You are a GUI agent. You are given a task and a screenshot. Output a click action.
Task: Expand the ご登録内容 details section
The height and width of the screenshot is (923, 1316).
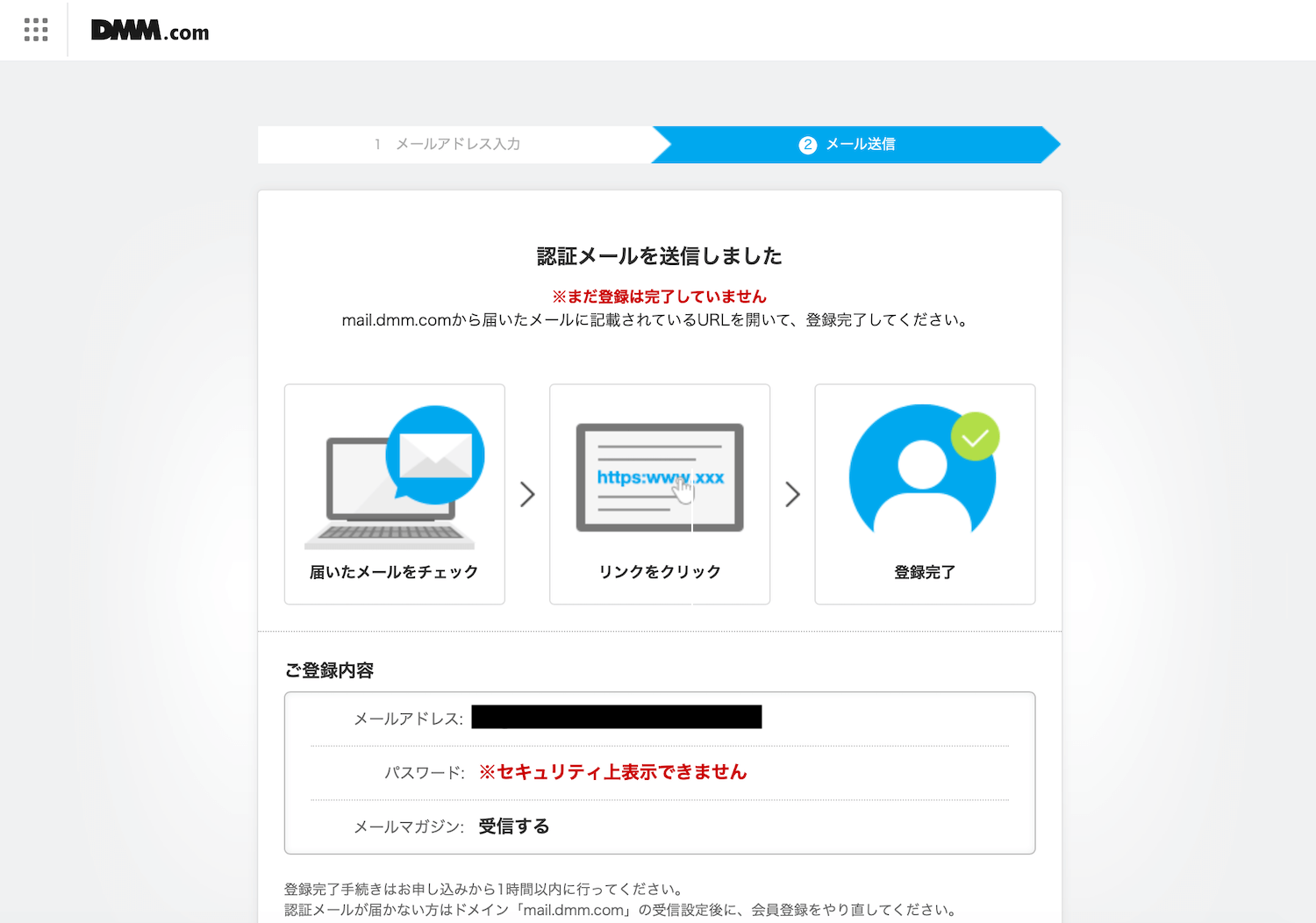(329, 669)
